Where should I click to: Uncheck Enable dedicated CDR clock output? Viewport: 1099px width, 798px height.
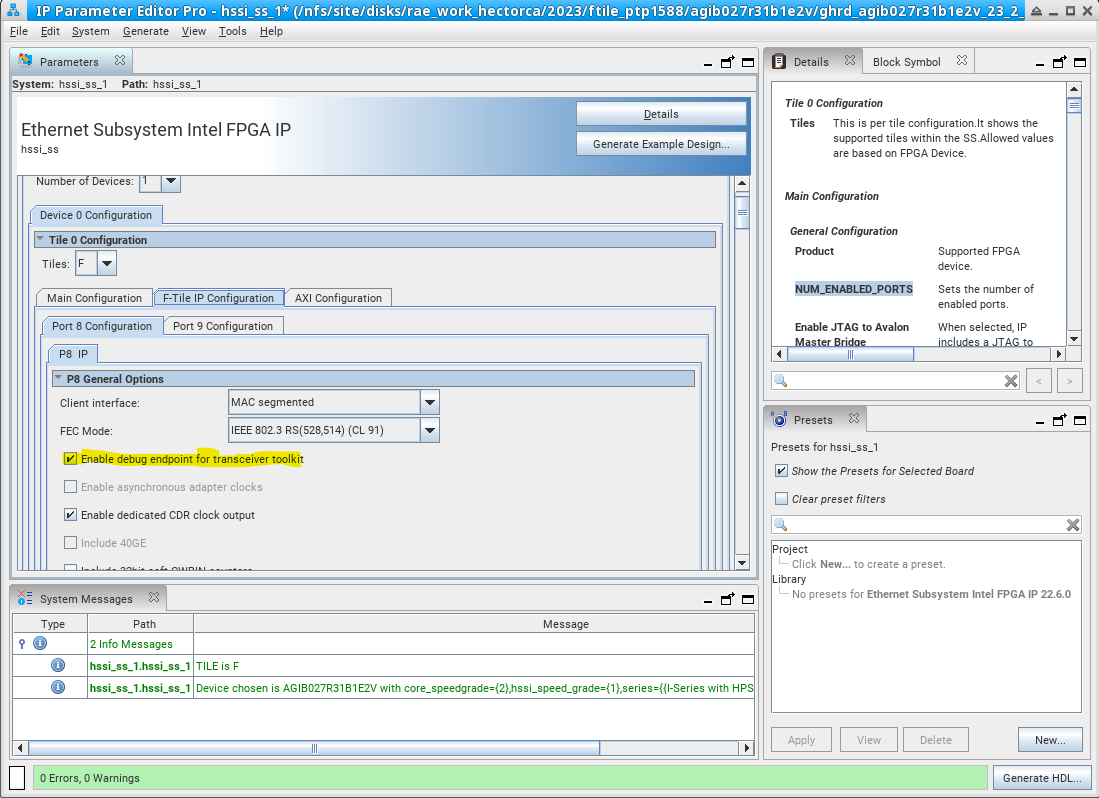[x=70, y=515]
